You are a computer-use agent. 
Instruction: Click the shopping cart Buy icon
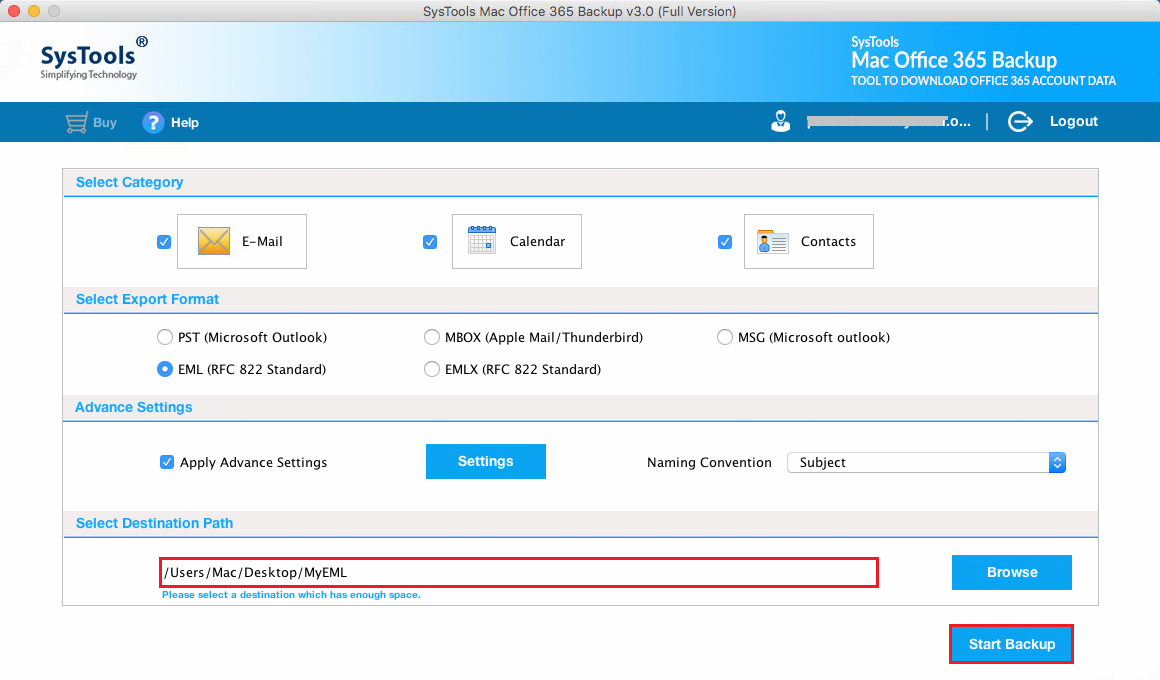point(76,123)
